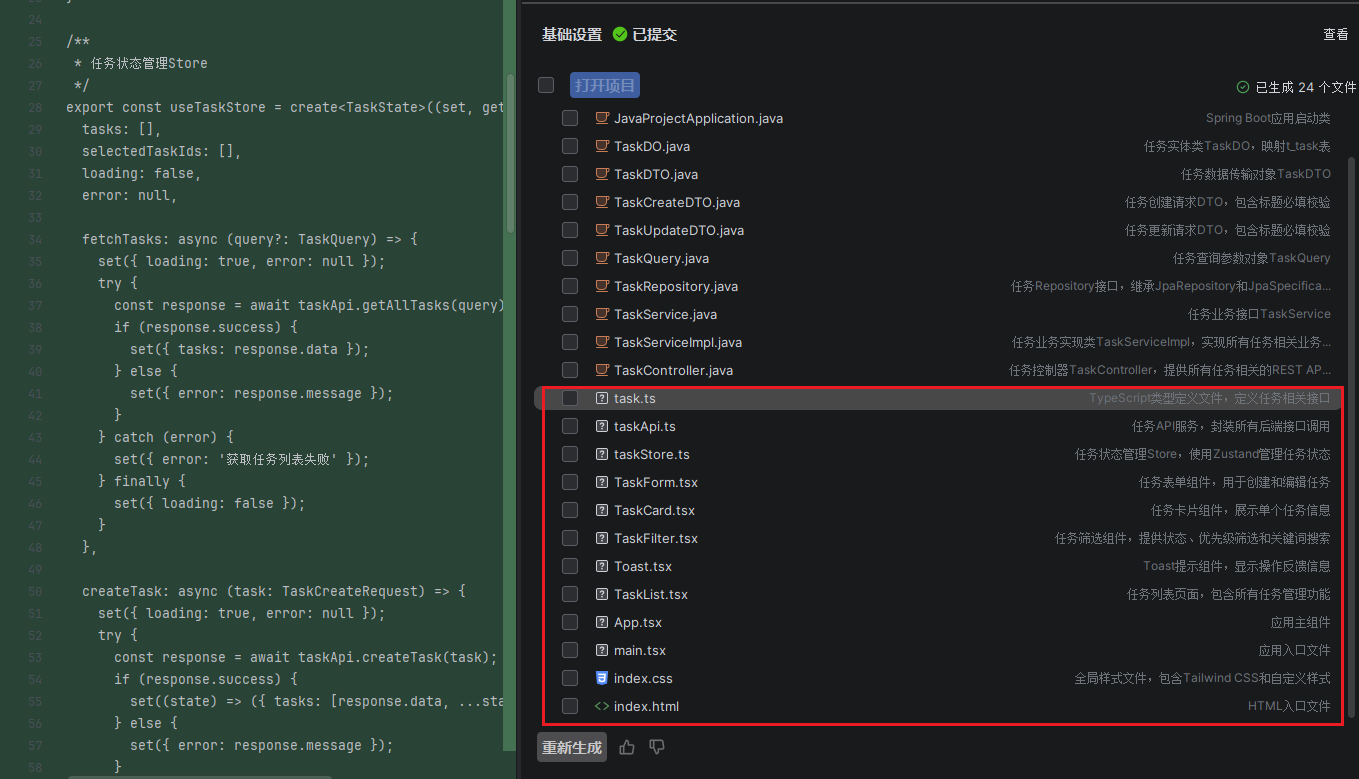This screenshot has width=1359, height=779.
Task: Open the TaskForm.tsx file entry
Action: point(656,482)
